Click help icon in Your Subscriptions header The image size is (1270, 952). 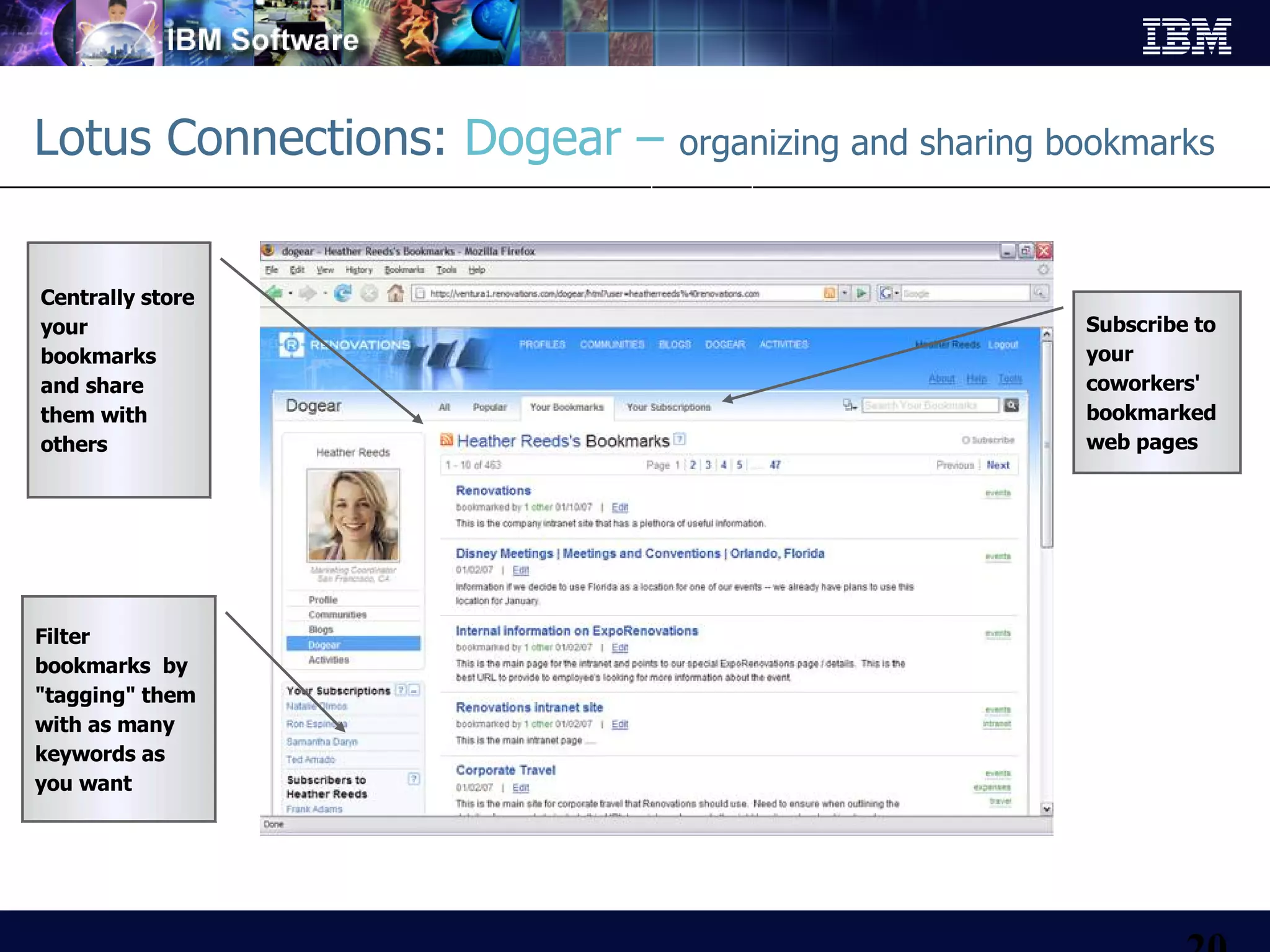click(401, 690)
